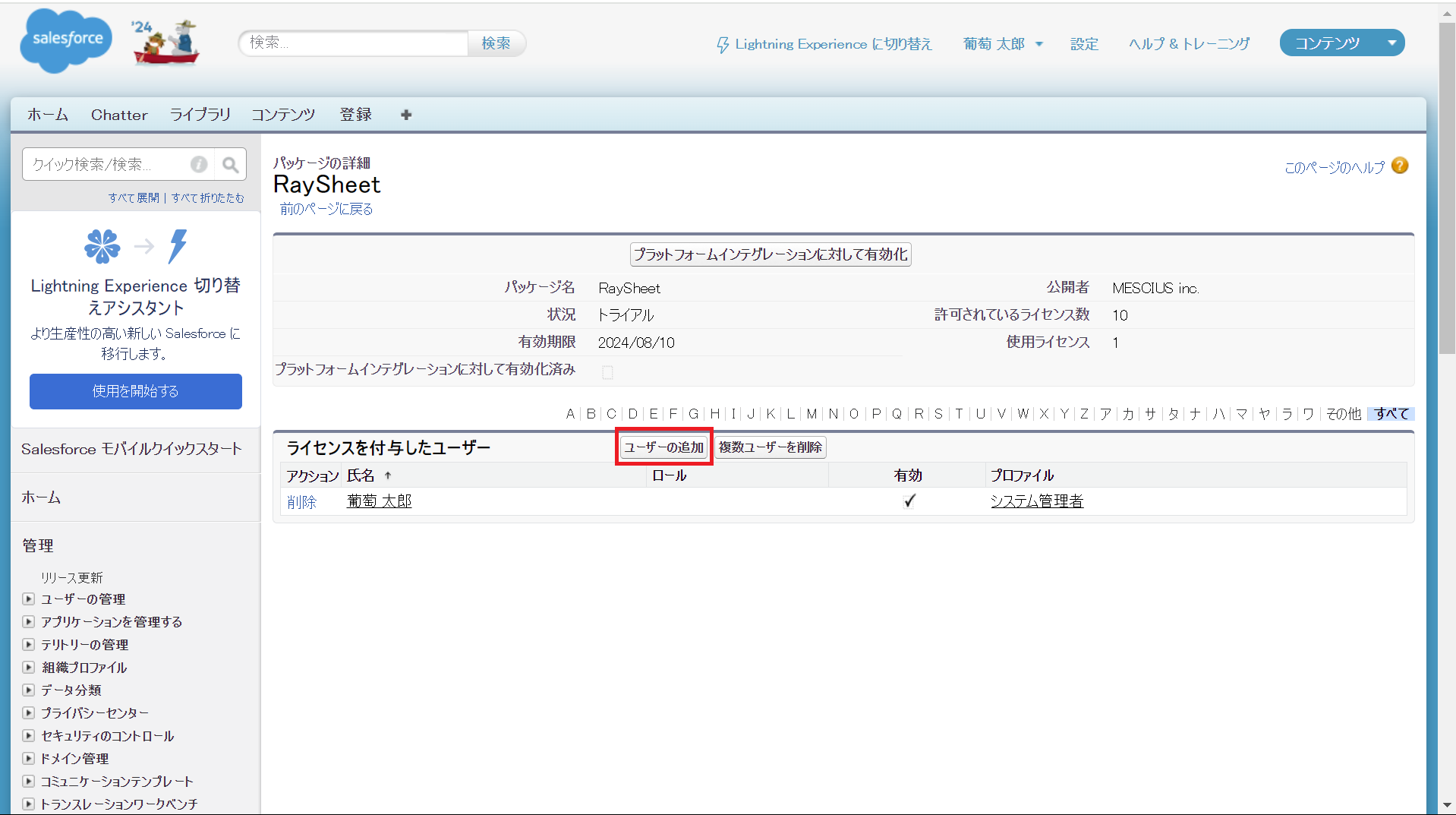Click the 前のページに戻る link
The height and width of the screenshot is (815, 1456).
[x=326, y=209]
